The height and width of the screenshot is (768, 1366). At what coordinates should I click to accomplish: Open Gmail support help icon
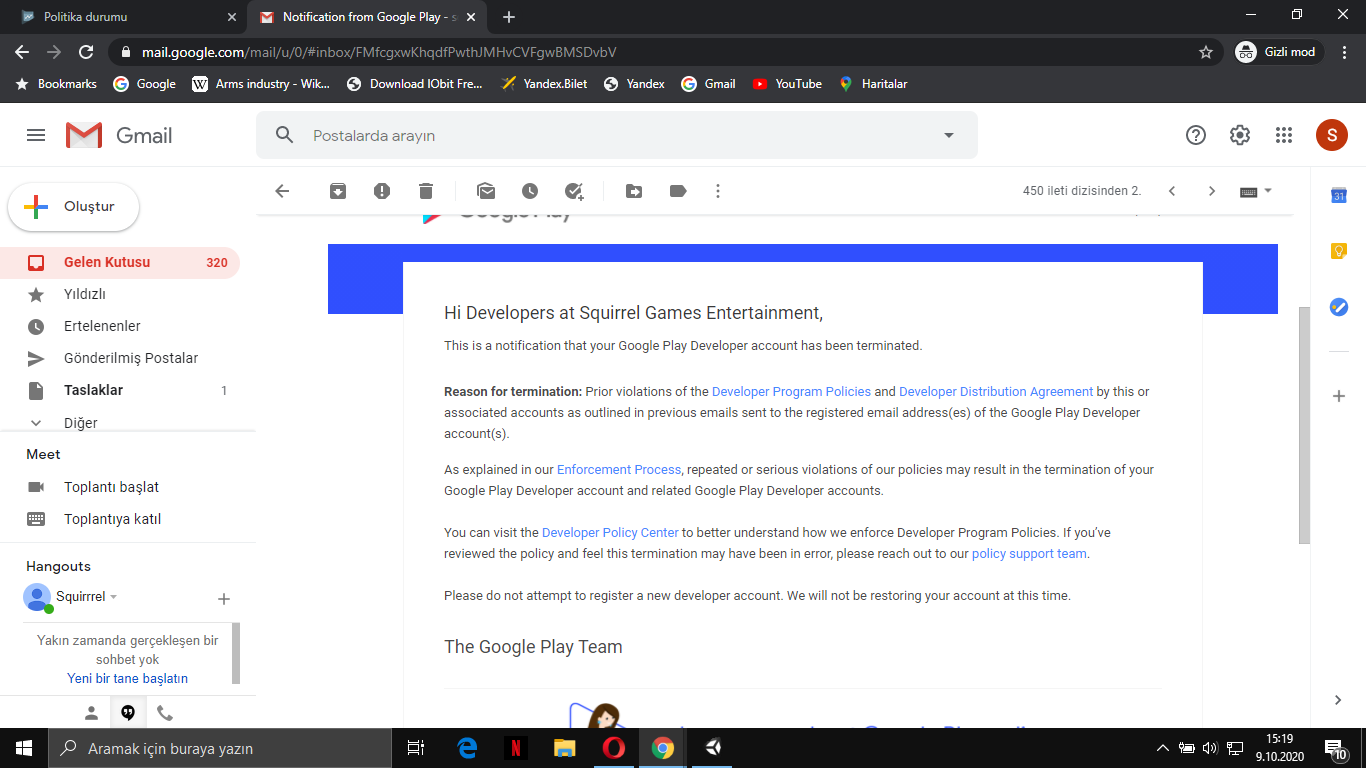pyautogui.click(x=1196, y=135)
